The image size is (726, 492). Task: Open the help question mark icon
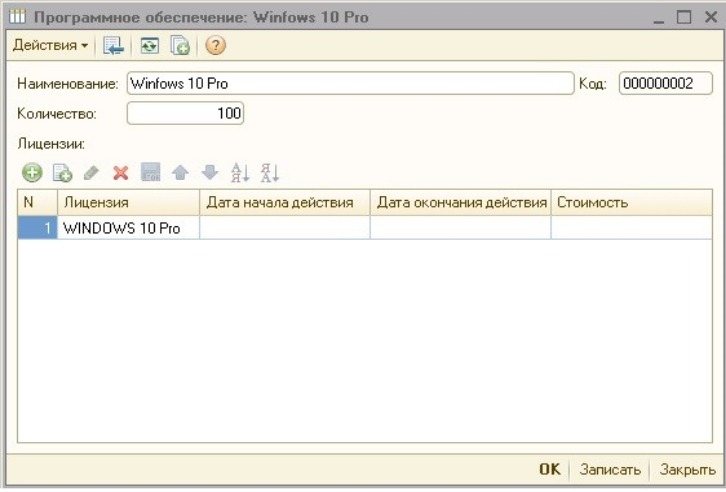pyautogui.click(x=215, y=46)
